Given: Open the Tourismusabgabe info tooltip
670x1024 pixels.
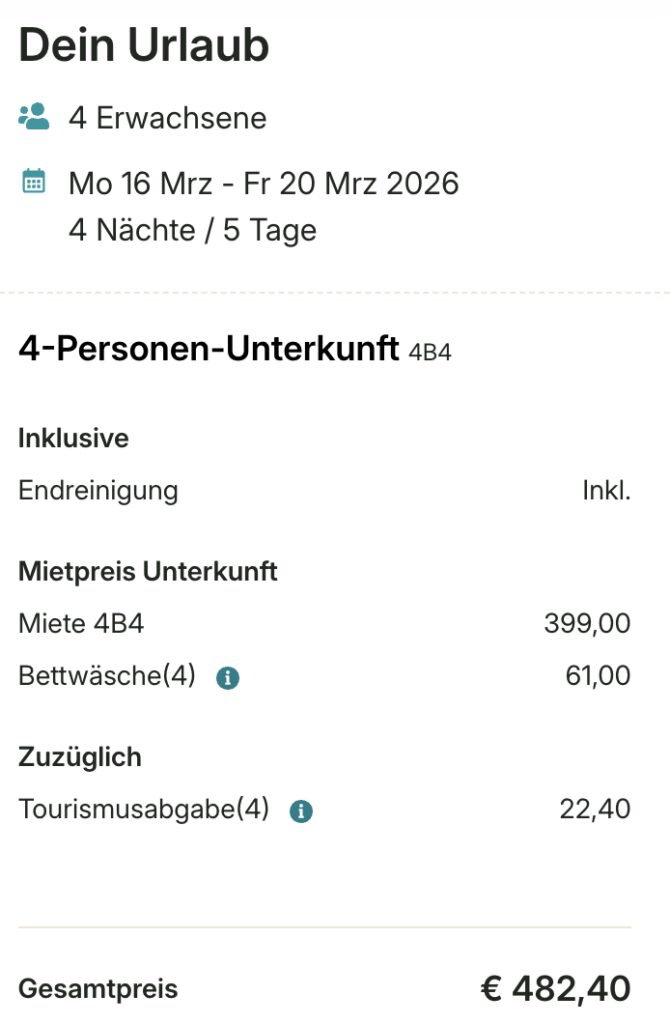Looking at the screenshot, I should pyautogui.click(x=302, y=810).
